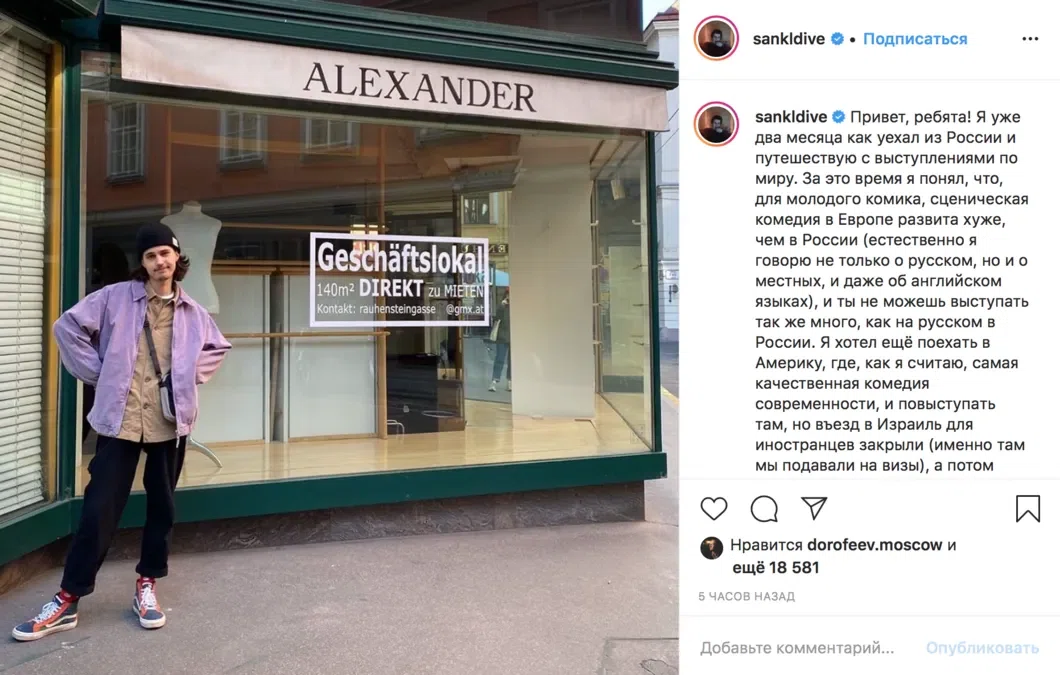Open sankldive username in header
Screen dimensions: 1060x675
click(x=788, y=39)
